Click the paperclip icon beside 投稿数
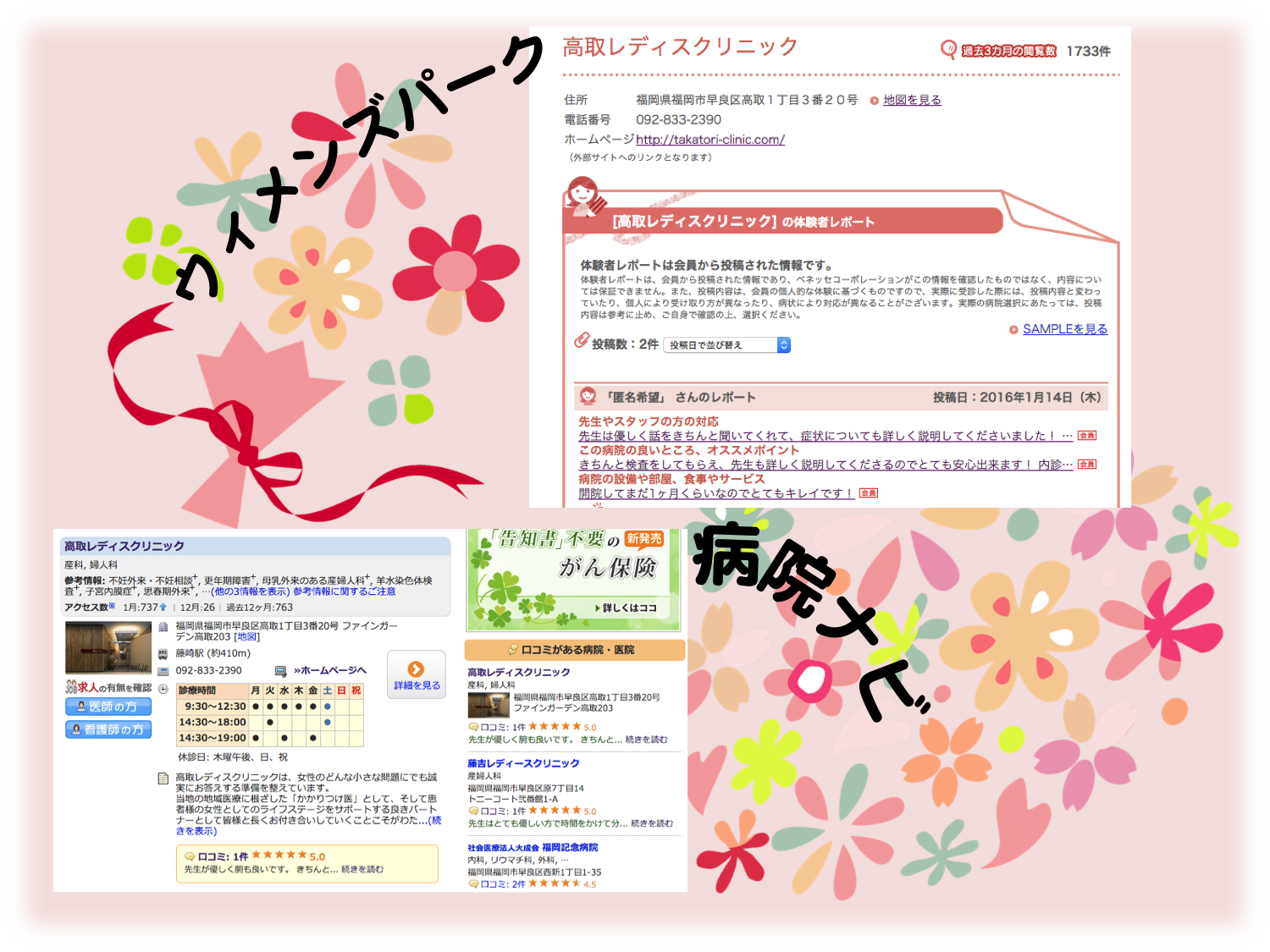 pyautogui.click(x=582, y=341)
